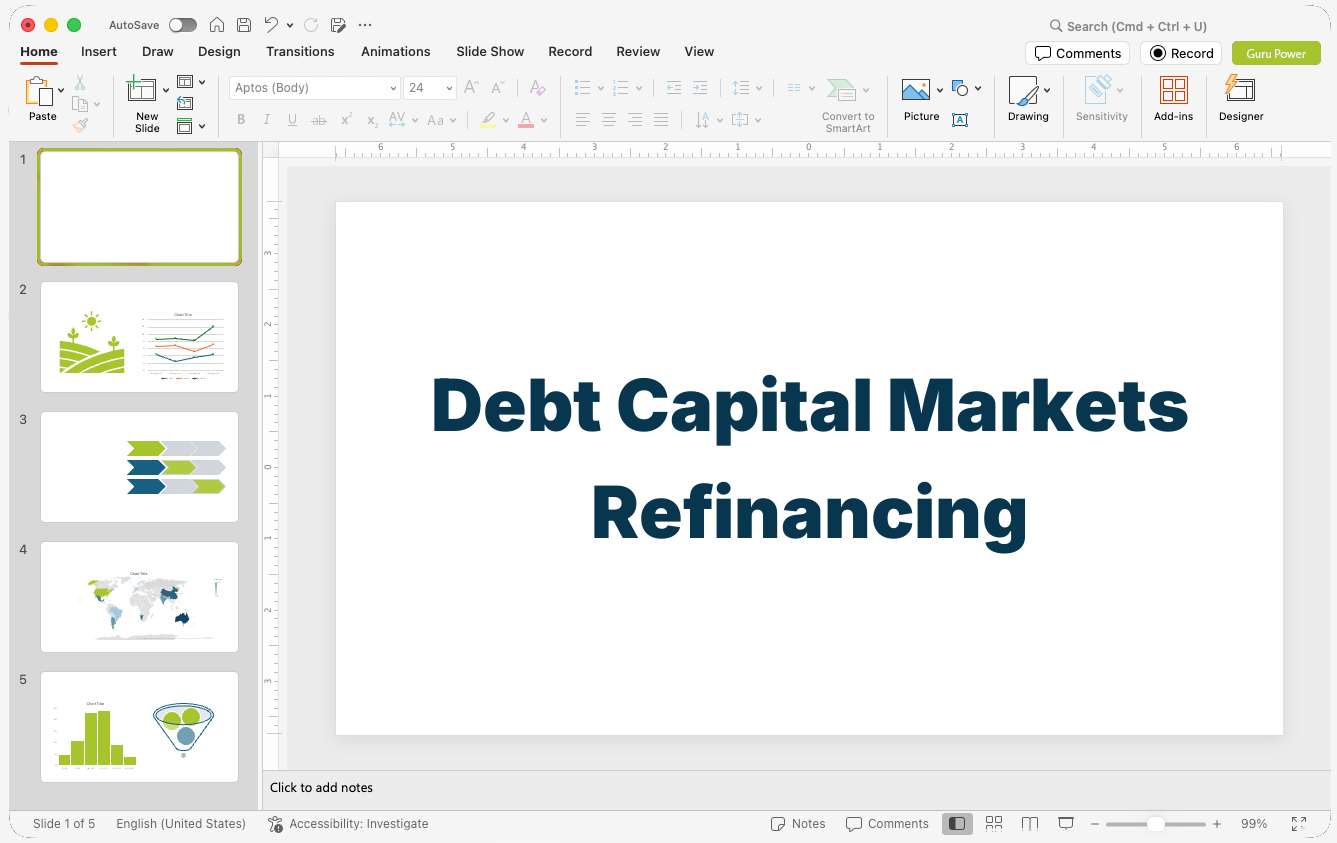Click the font color red swatch

[x=526, y=120]
